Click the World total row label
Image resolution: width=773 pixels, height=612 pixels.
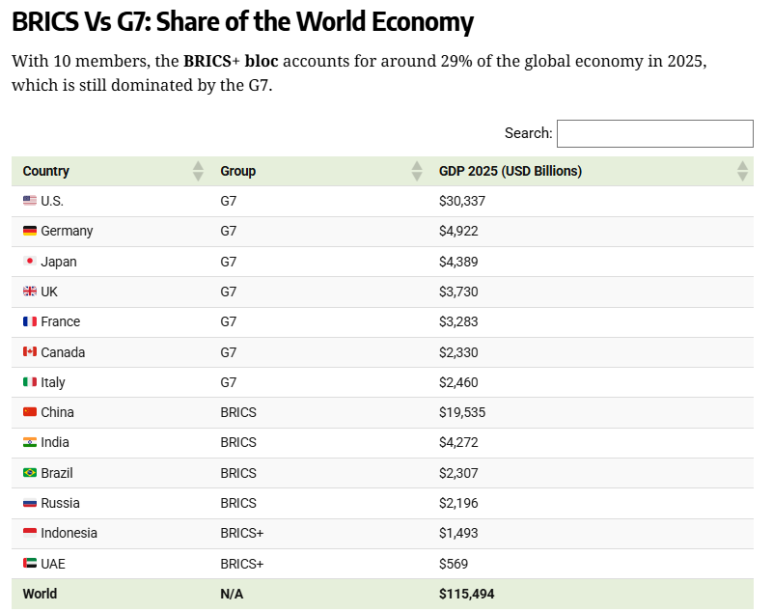click(x=40, y=594)
